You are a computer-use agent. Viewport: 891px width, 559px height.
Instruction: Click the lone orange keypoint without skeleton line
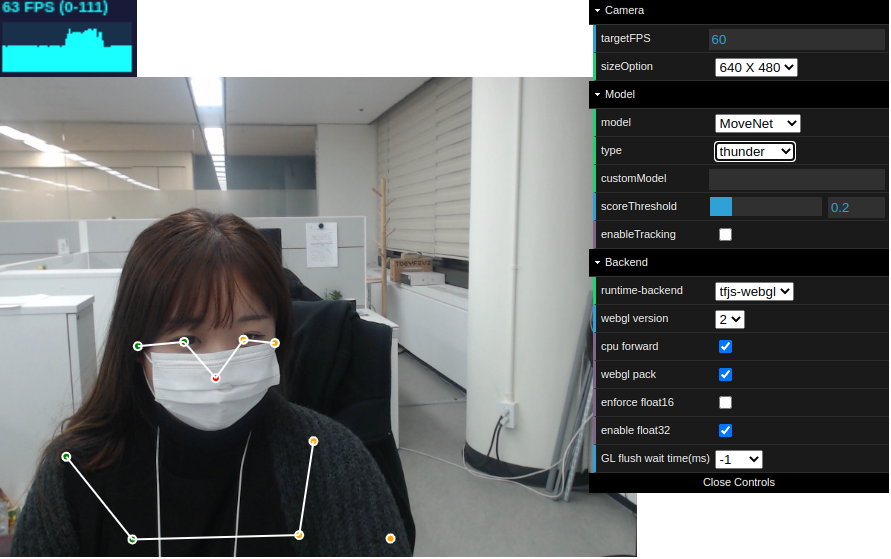[x=390, y=539]
